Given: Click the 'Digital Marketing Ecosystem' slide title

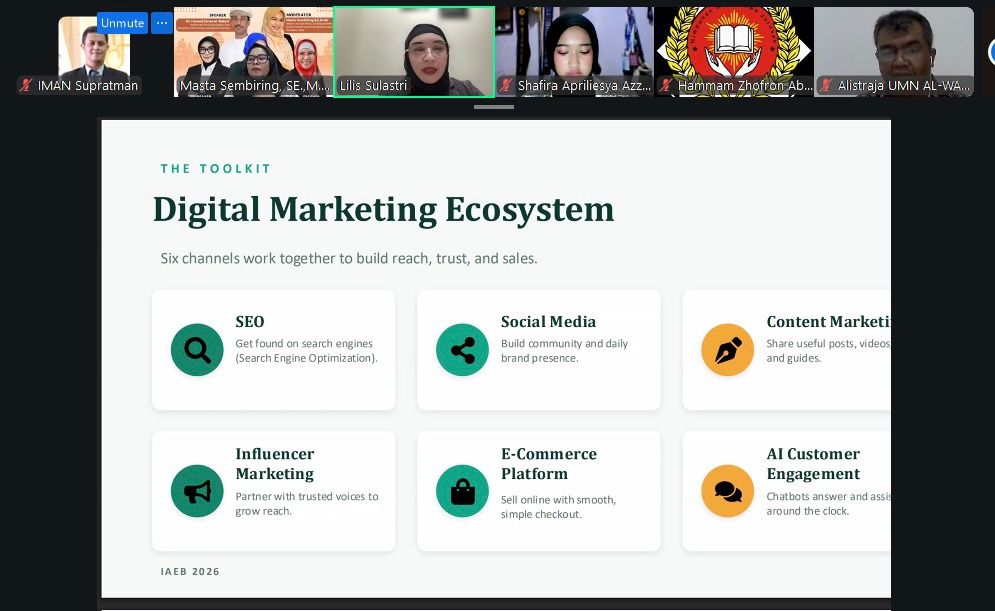Looking at the screenshot, I should [x=383, y=209].
